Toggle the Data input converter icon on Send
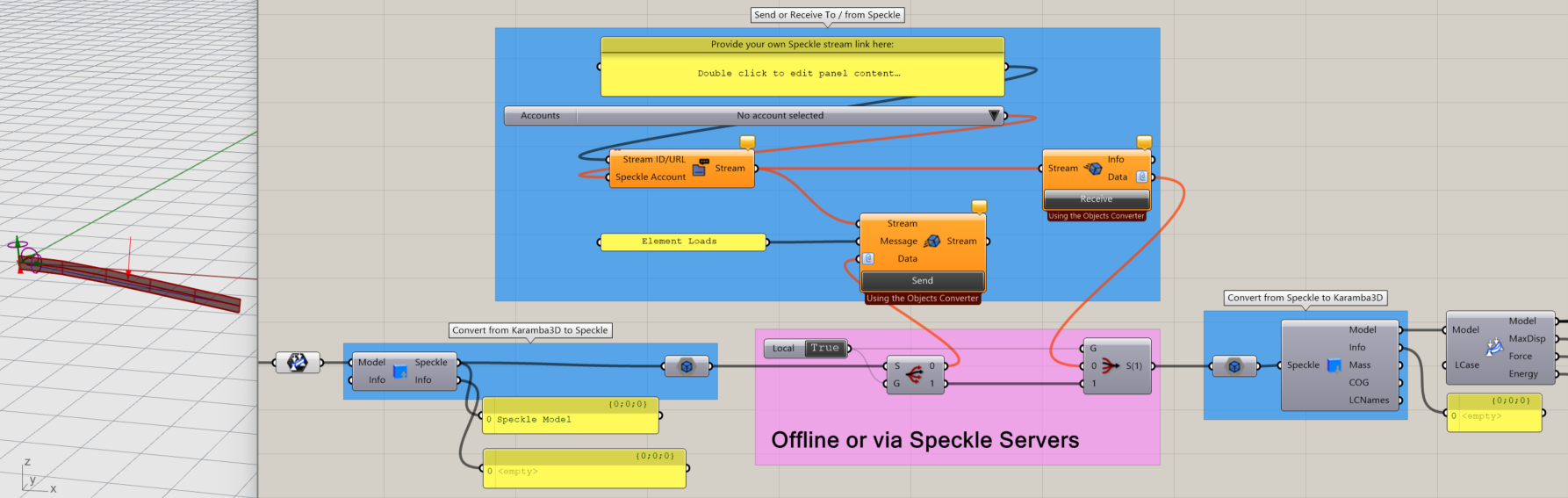 click(868, 259)
